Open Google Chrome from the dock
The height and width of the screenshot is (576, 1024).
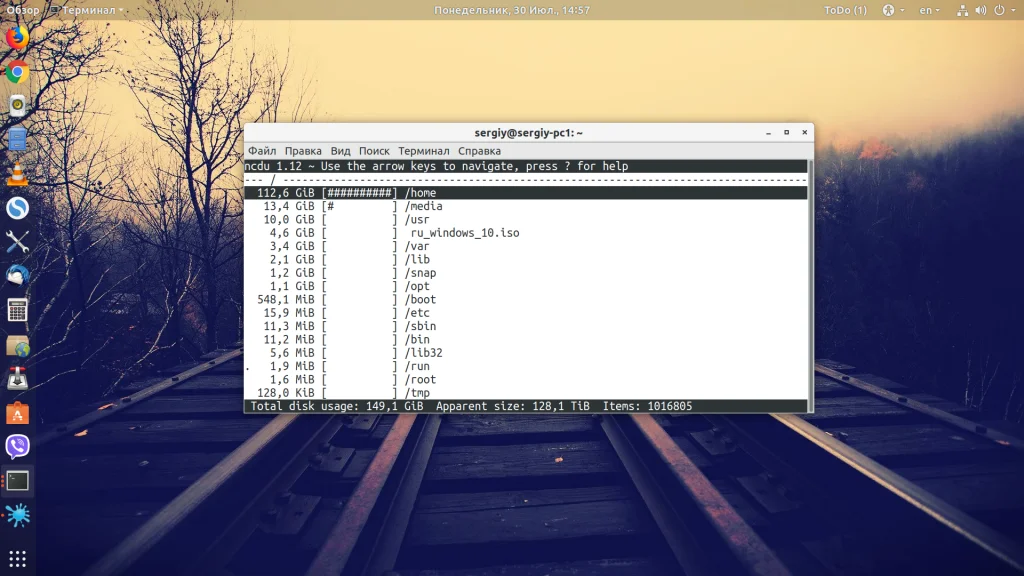tap(18, 72)
